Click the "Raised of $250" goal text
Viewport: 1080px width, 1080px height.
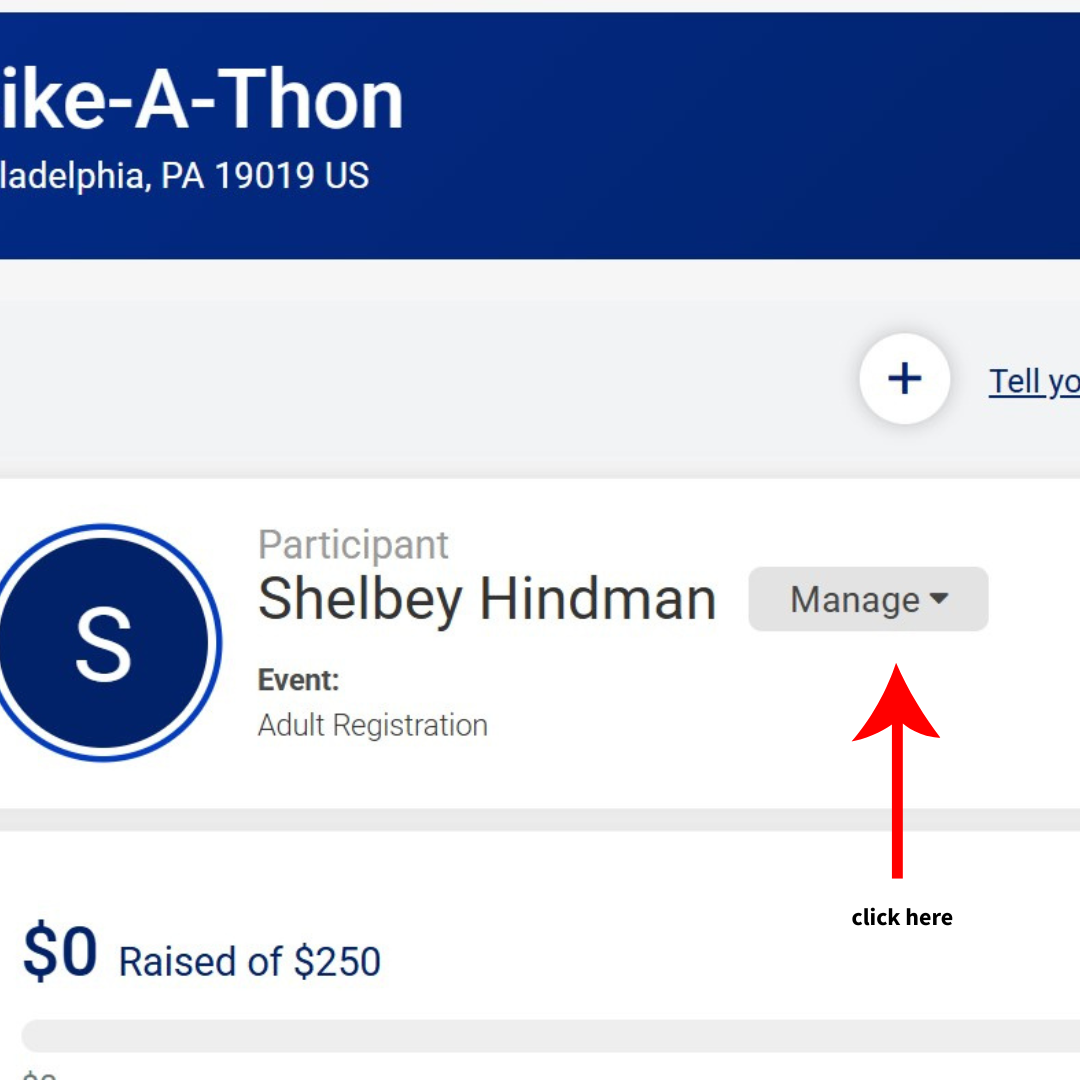[250, 962]
